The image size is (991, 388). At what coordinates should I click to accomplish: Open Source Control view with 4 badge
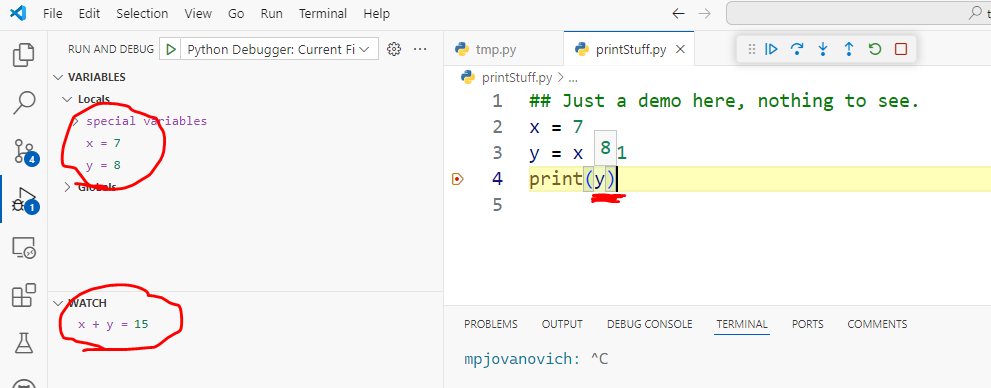[x=25, y=152]
